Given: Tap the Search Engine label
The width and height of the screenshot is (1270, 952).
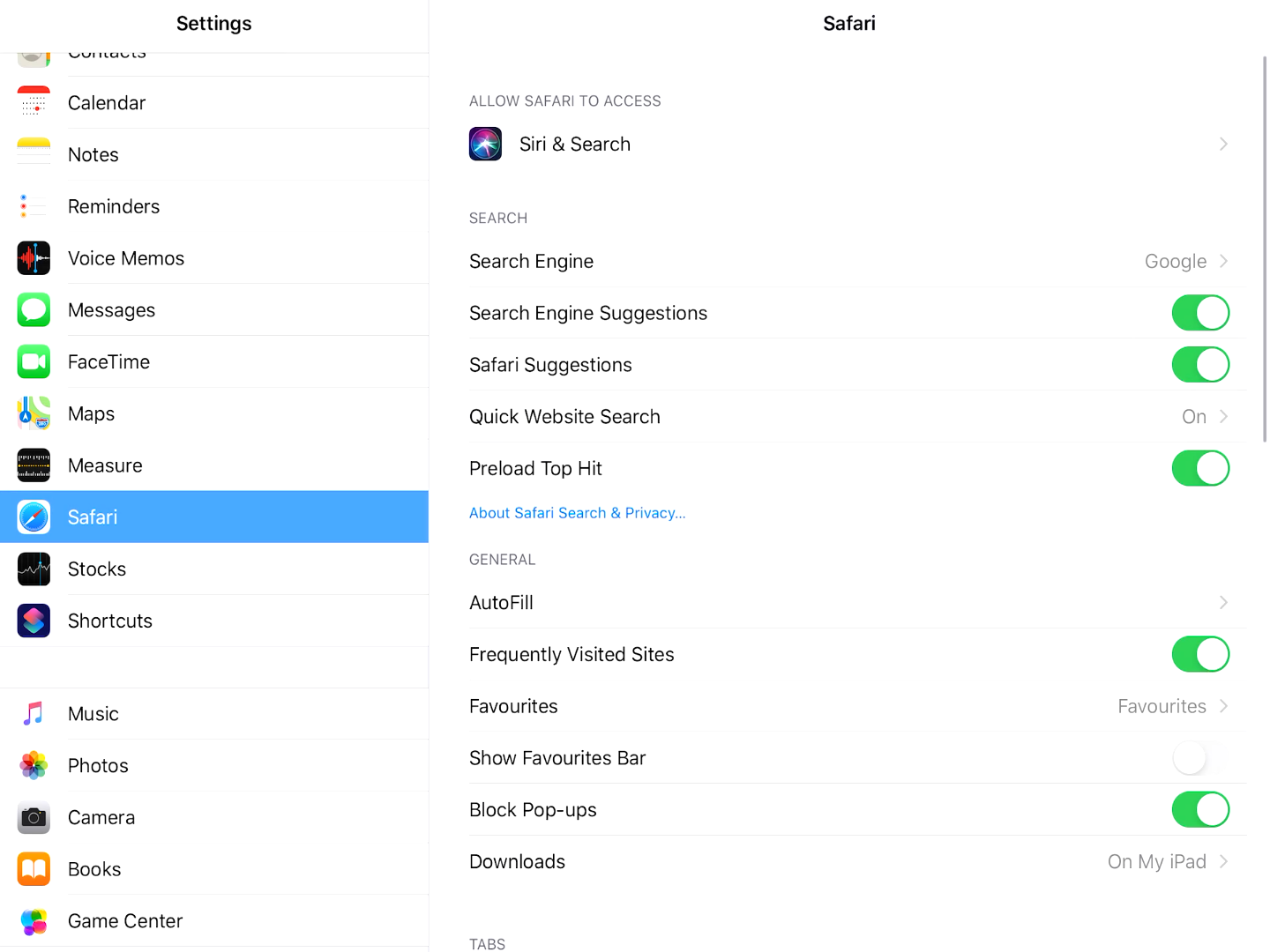Looking at the screenshot, I should pos(531,262).
